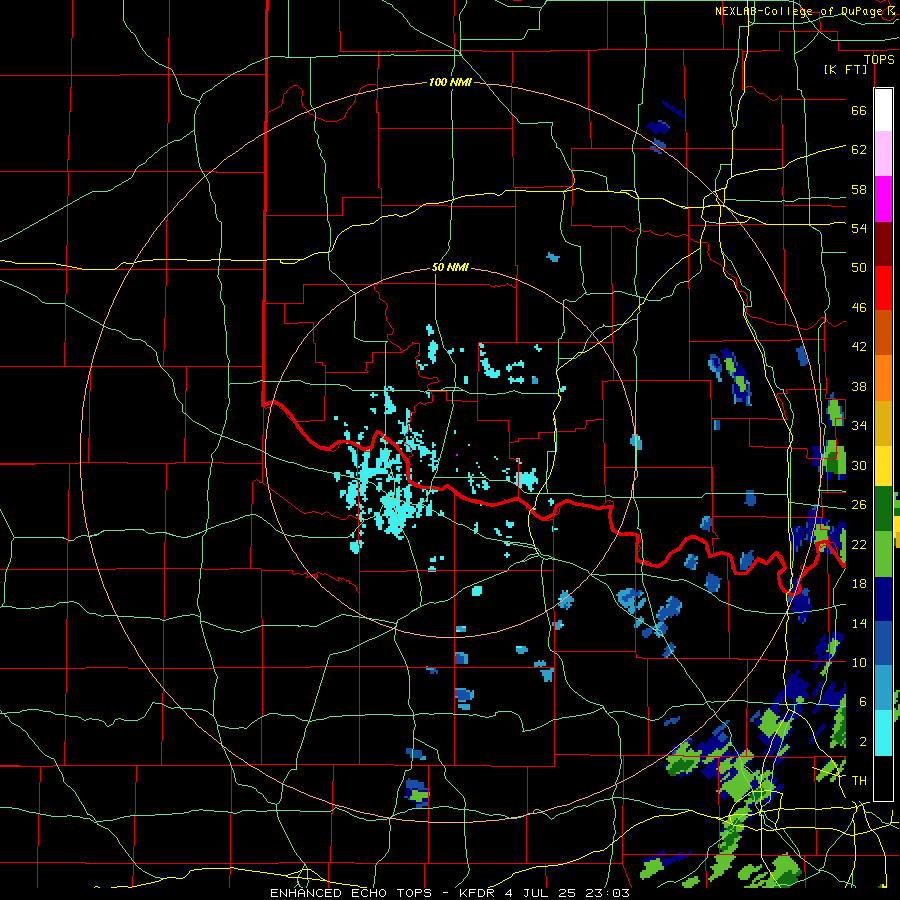The image size is (900, 900).
Task: Click the '[K FT]' units label
Action: 845,69
